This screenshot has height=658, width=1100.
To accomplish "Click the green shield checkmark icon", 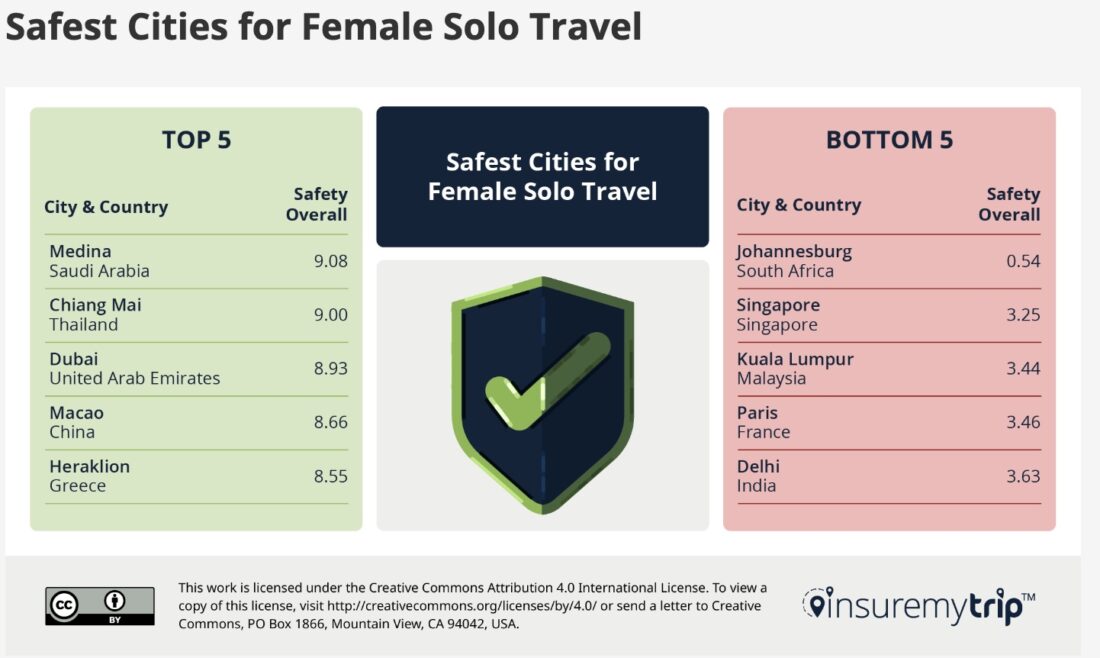I will click(x=542, y=395).
